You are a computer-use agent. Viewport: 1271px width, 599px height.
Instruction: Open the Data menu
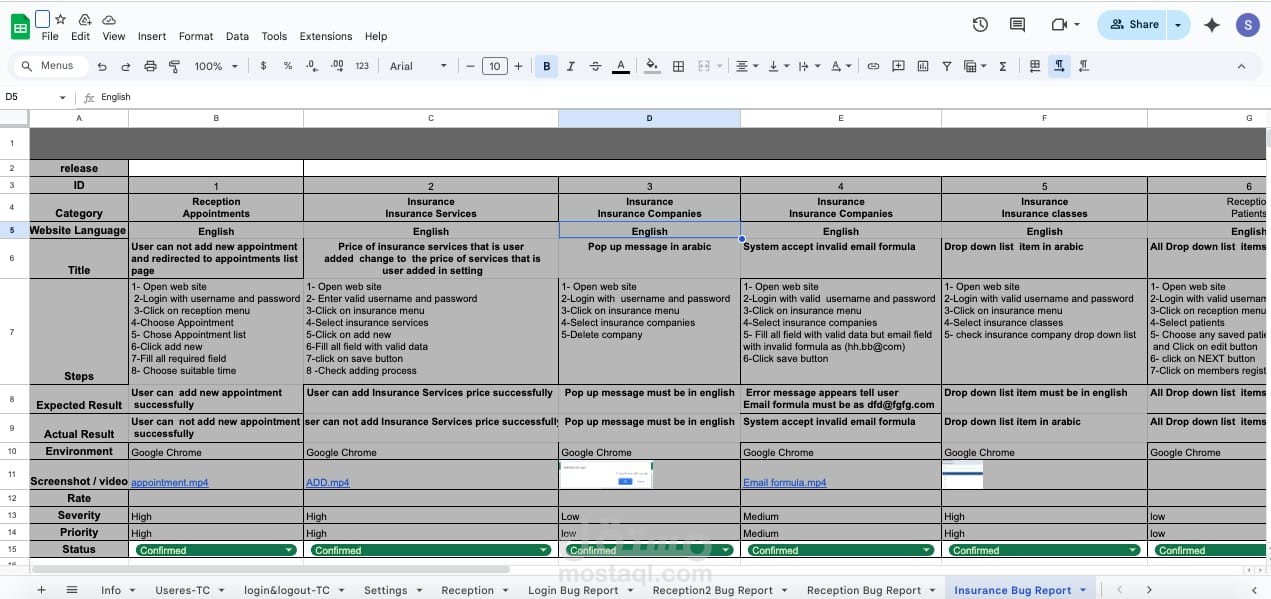point(237,36)
